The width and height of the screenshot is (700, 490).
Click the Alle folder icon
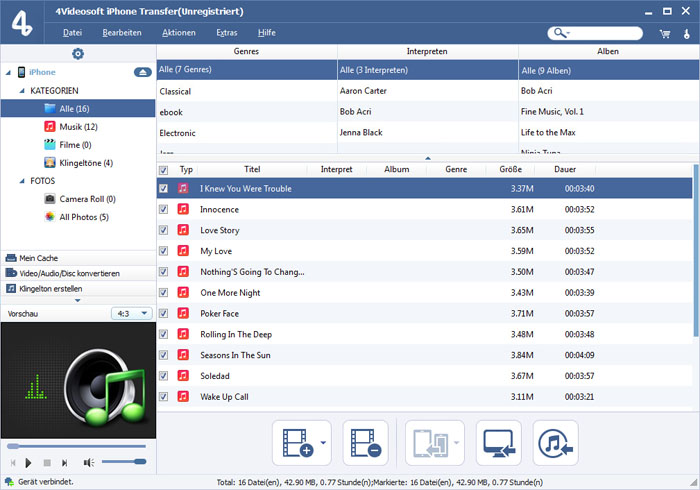tap(50, 108)
